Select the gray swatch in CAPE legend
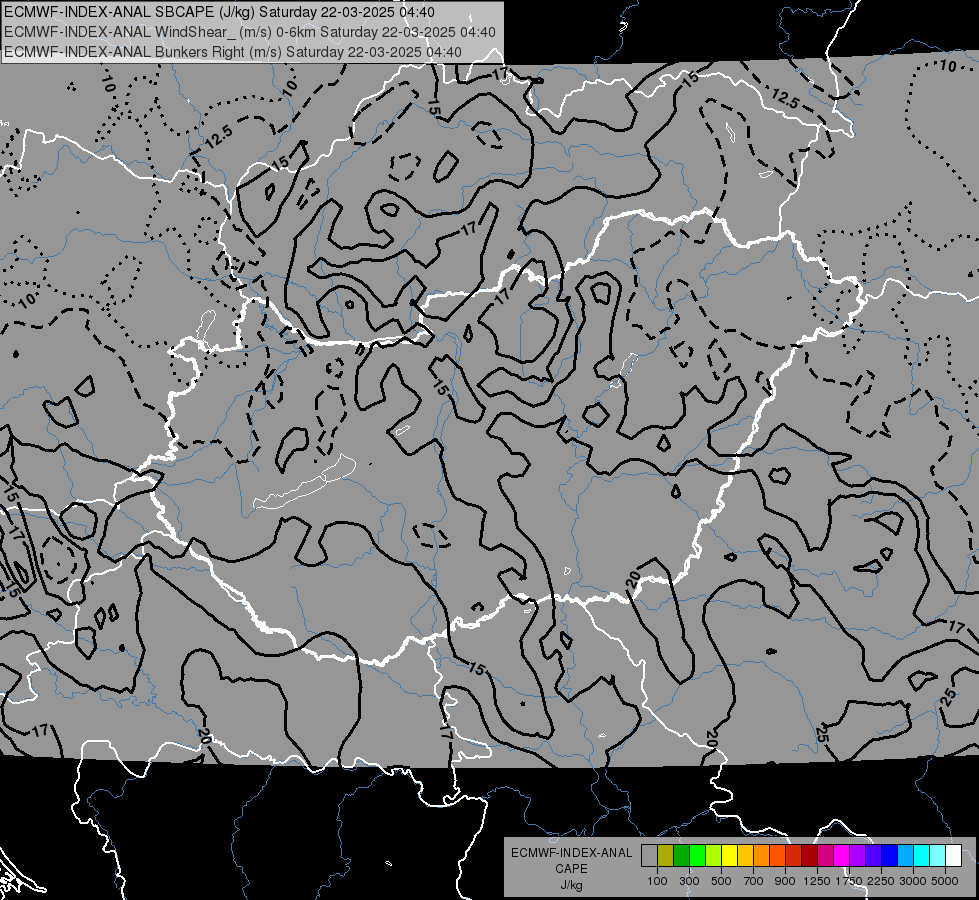The height and width of the screenshot is (900, 979). pos(649,855)
